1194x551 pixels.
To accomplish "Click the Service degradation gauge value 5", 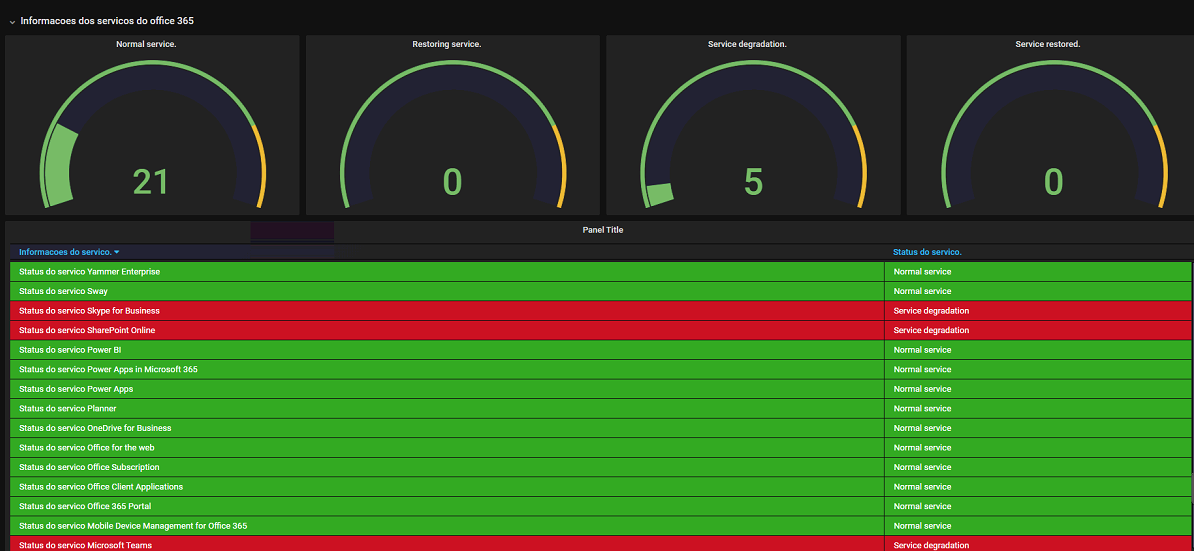I will (x=753, y=182).
